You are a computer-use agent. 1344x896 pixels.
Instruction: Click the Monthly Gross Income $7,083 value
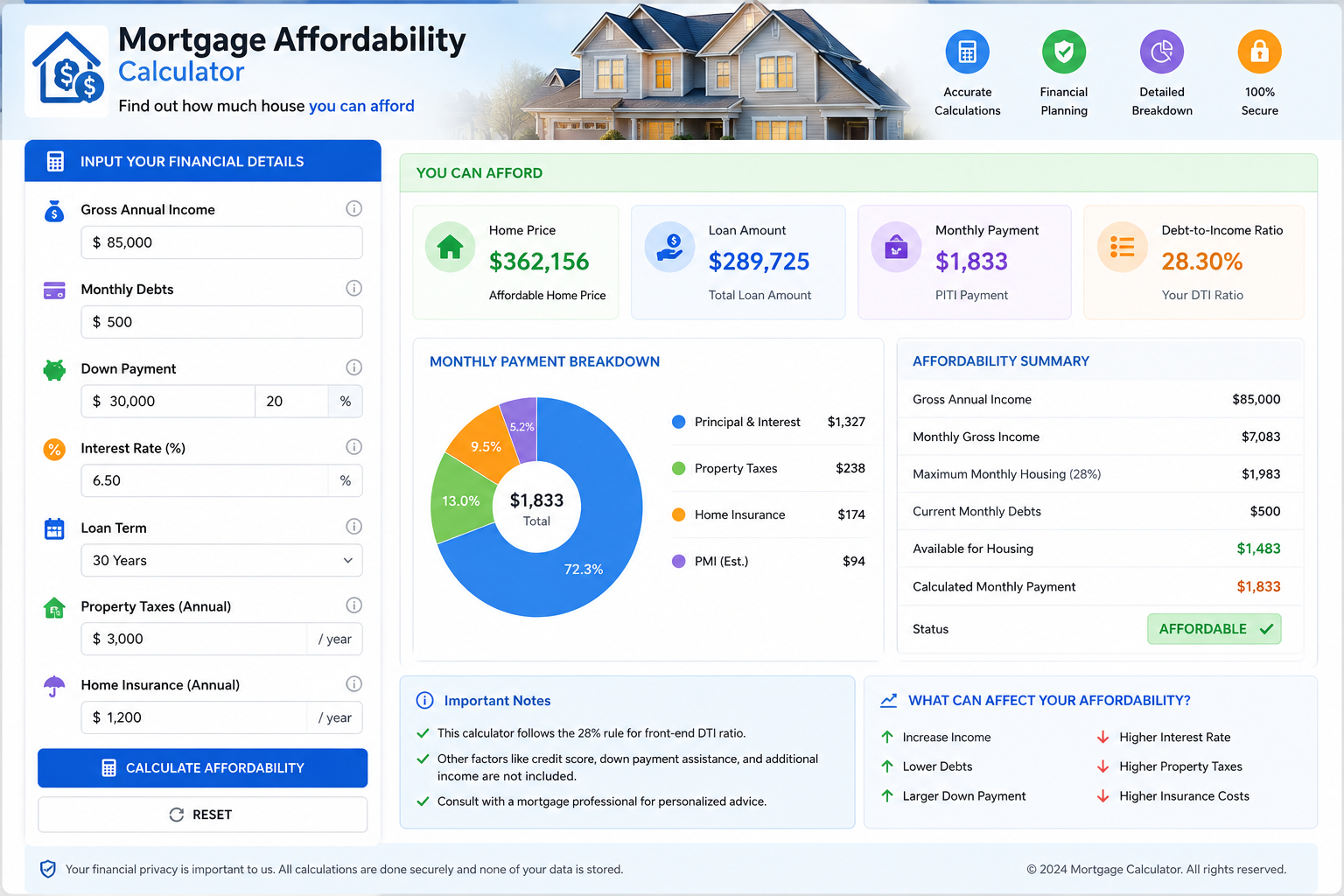(1261, 437)
